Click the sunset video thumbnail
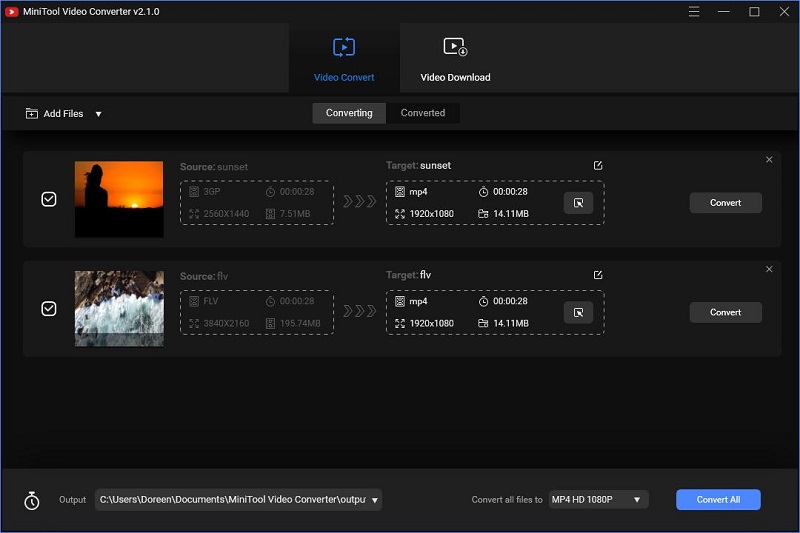The image size is (800, 533). tap(119, 199)
